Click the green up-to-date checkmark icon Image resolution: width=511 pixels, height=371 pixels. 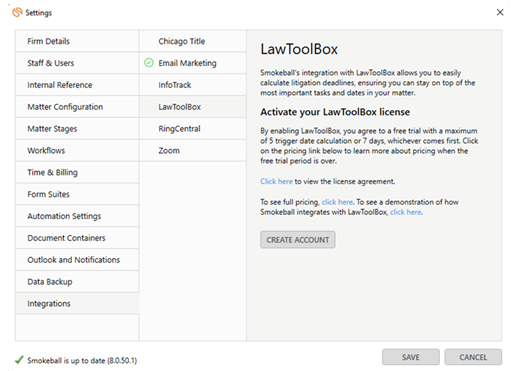pos(19,360)
